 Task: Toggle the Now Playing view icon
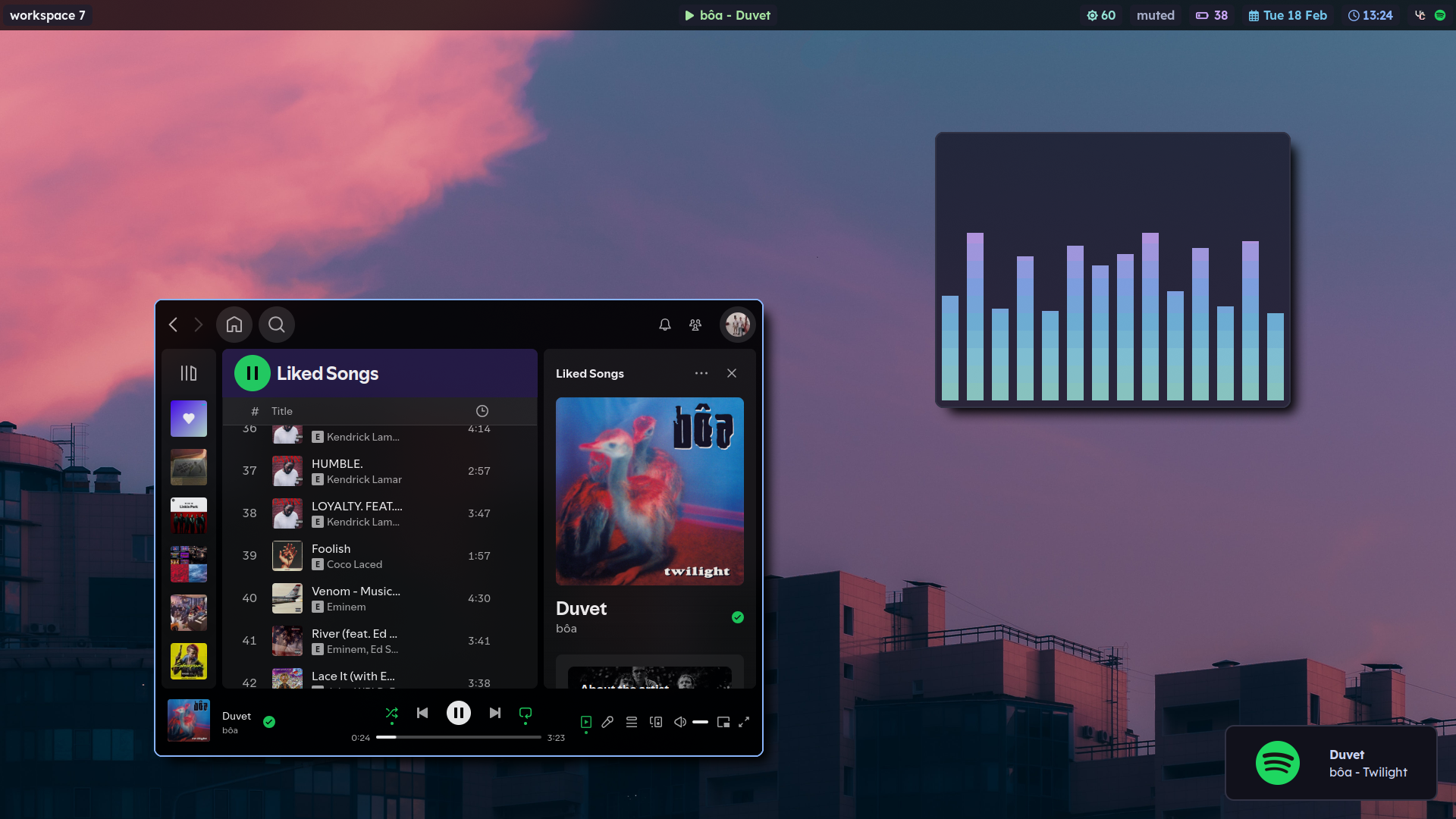tap(586, 722)
